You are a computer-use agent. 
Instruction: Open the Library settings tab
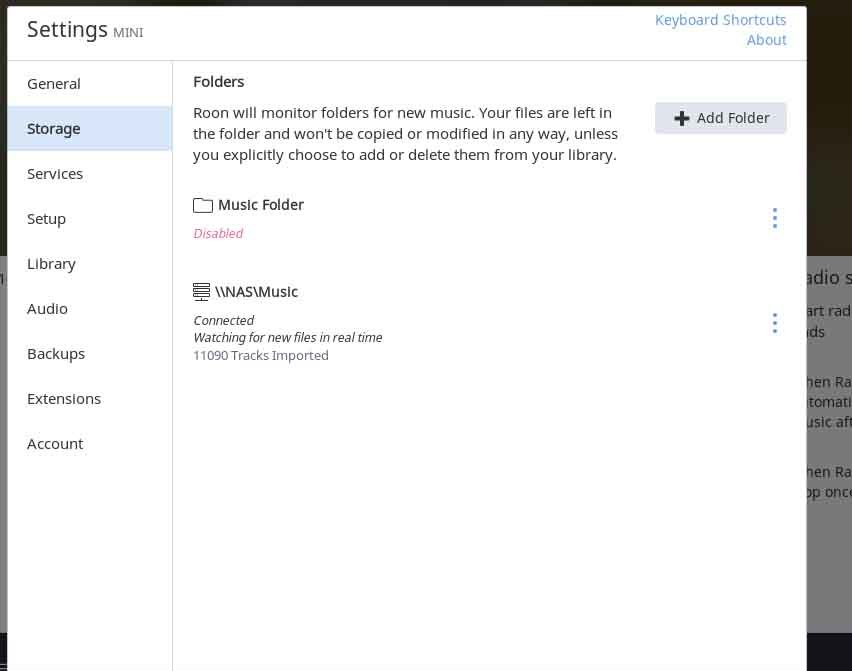(x=90, y=264)
